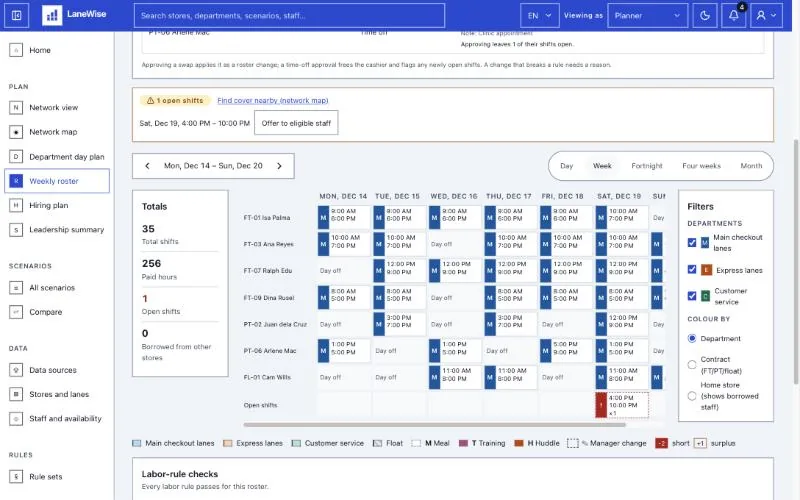Switch to Fortnight view
Image resolution: width=800 pixels, height=500 pixels.
pos(646,166)
